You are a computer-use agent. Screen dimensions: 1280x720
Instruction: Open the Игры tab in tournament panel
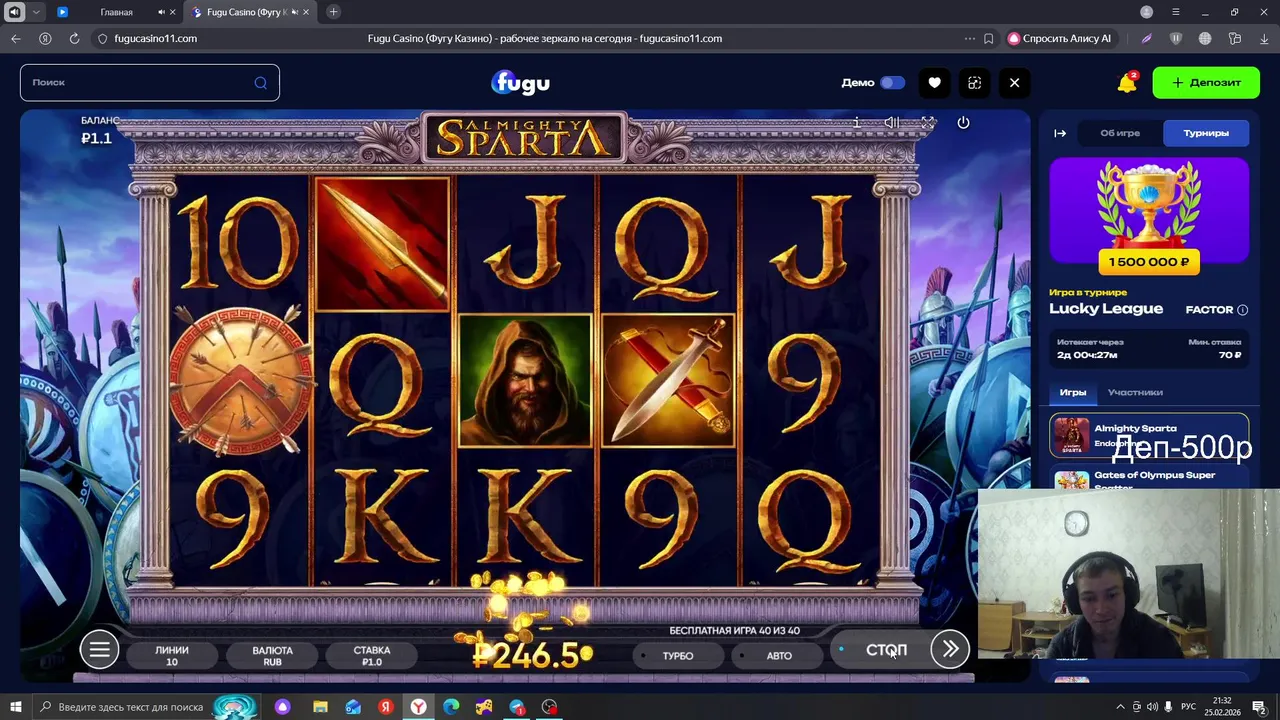(1073, 392)
